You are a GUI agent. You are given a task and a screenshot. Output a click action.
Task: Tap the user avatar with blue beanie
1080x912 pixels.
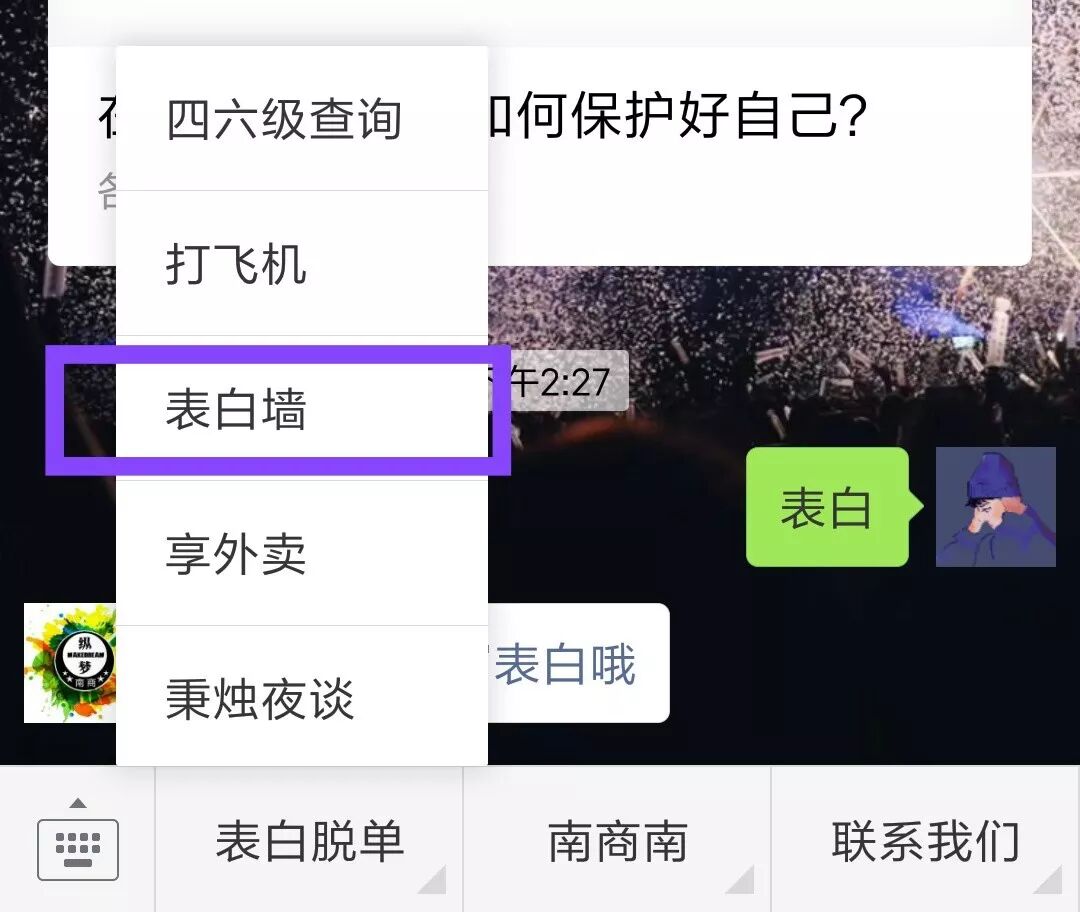pos(995,507)
